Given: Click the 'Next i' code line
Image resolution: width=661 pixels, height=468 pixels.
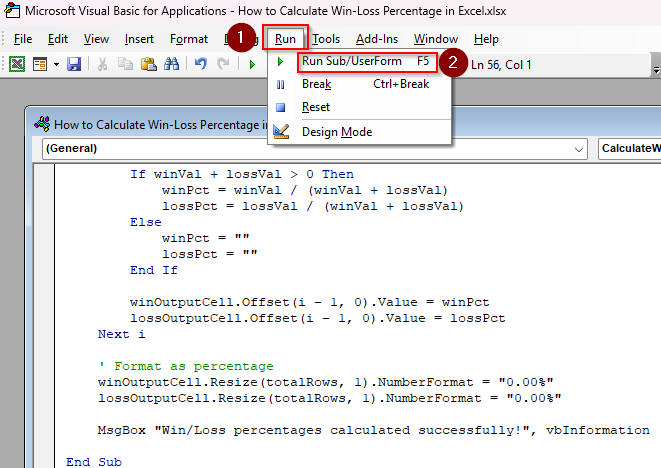Looking at the screenshot, I should point(121,334).
